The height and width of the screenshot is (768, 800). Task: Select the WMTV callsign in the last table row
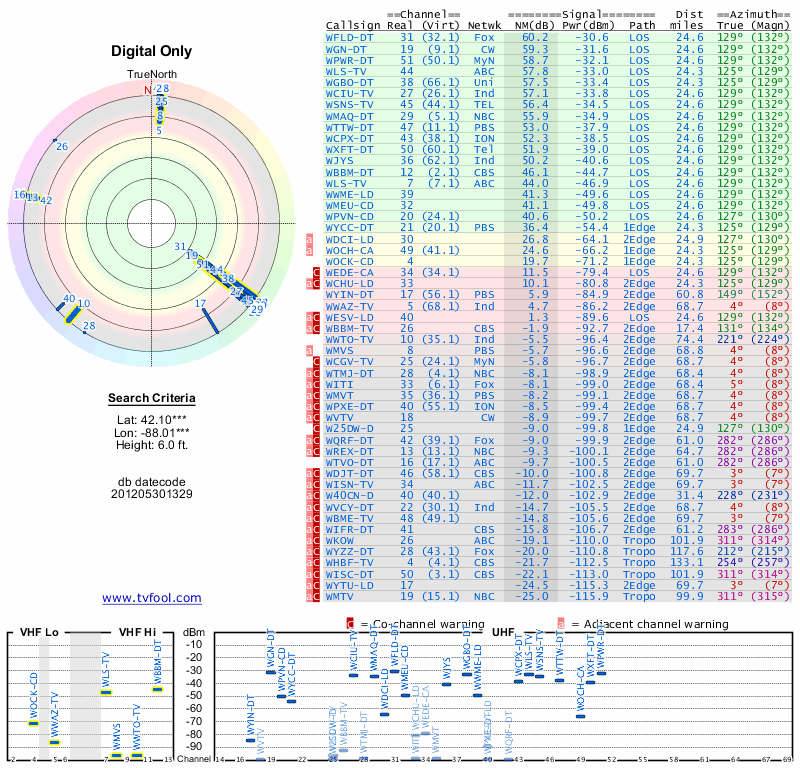(339, 596)
